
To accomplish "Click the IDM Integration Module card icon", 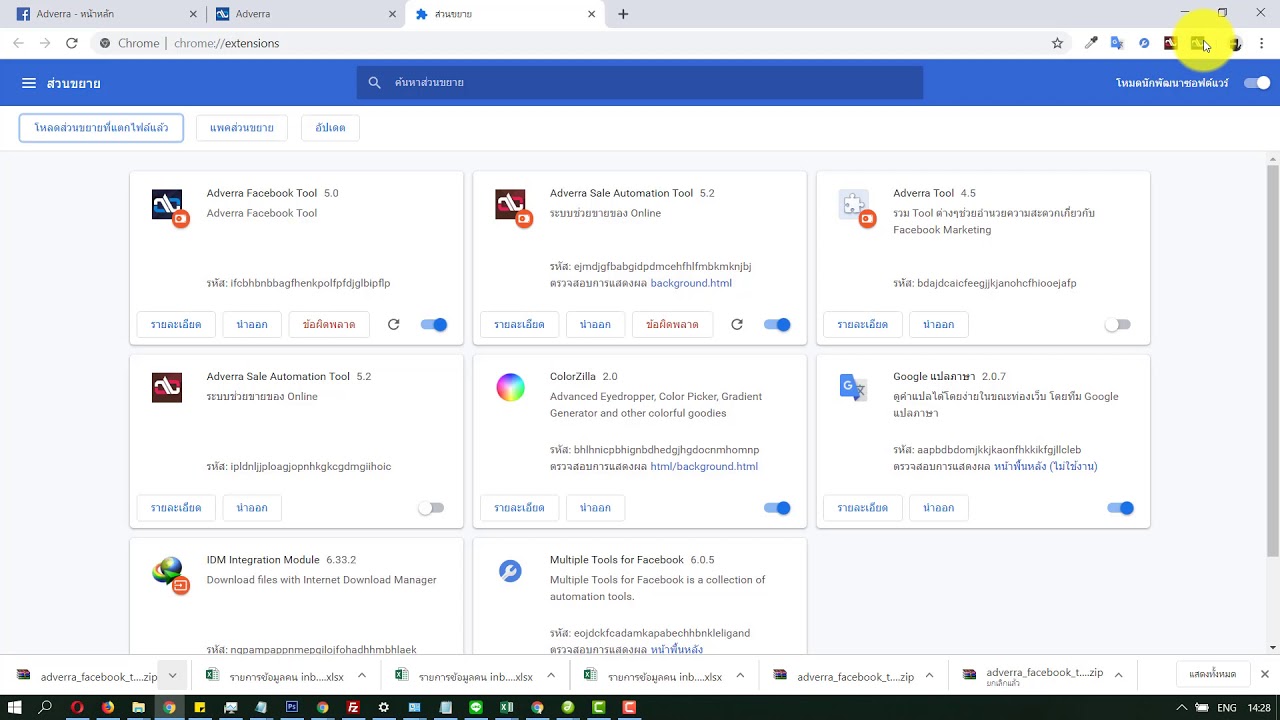I will [x=167, y=571].
